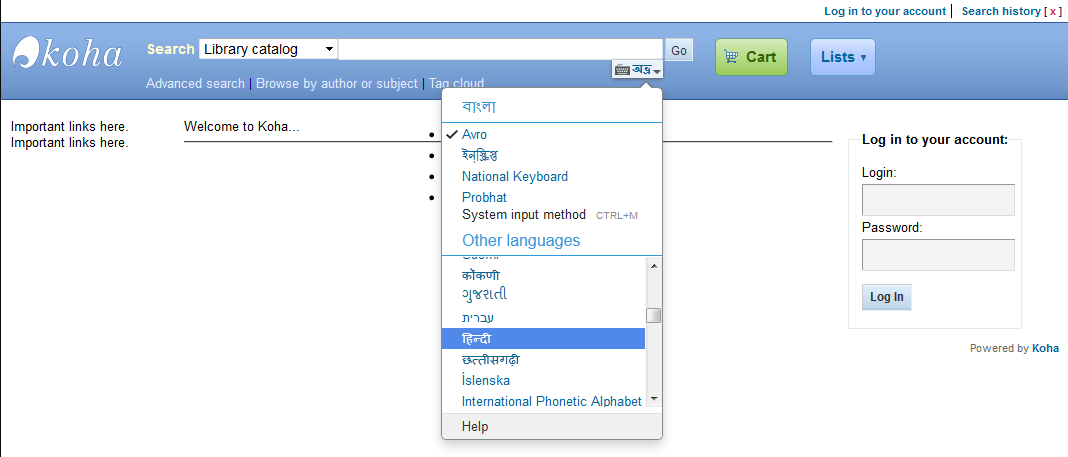The width and height of the screenshot is (1068, 457).
Task: Click the language list scroll up arrow
Action: pos(654,266)
